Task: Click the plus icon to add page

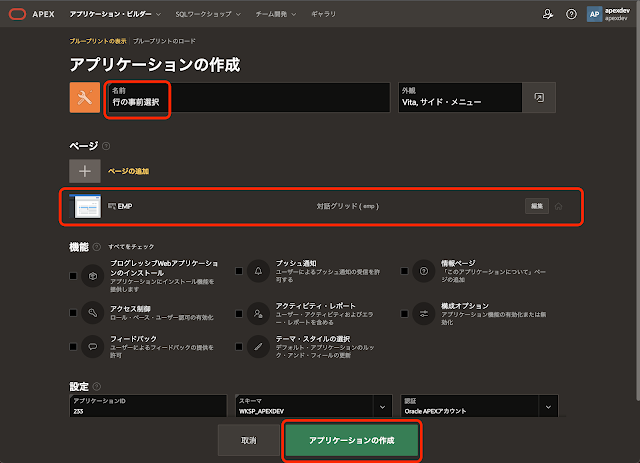Action: [85, 171]
